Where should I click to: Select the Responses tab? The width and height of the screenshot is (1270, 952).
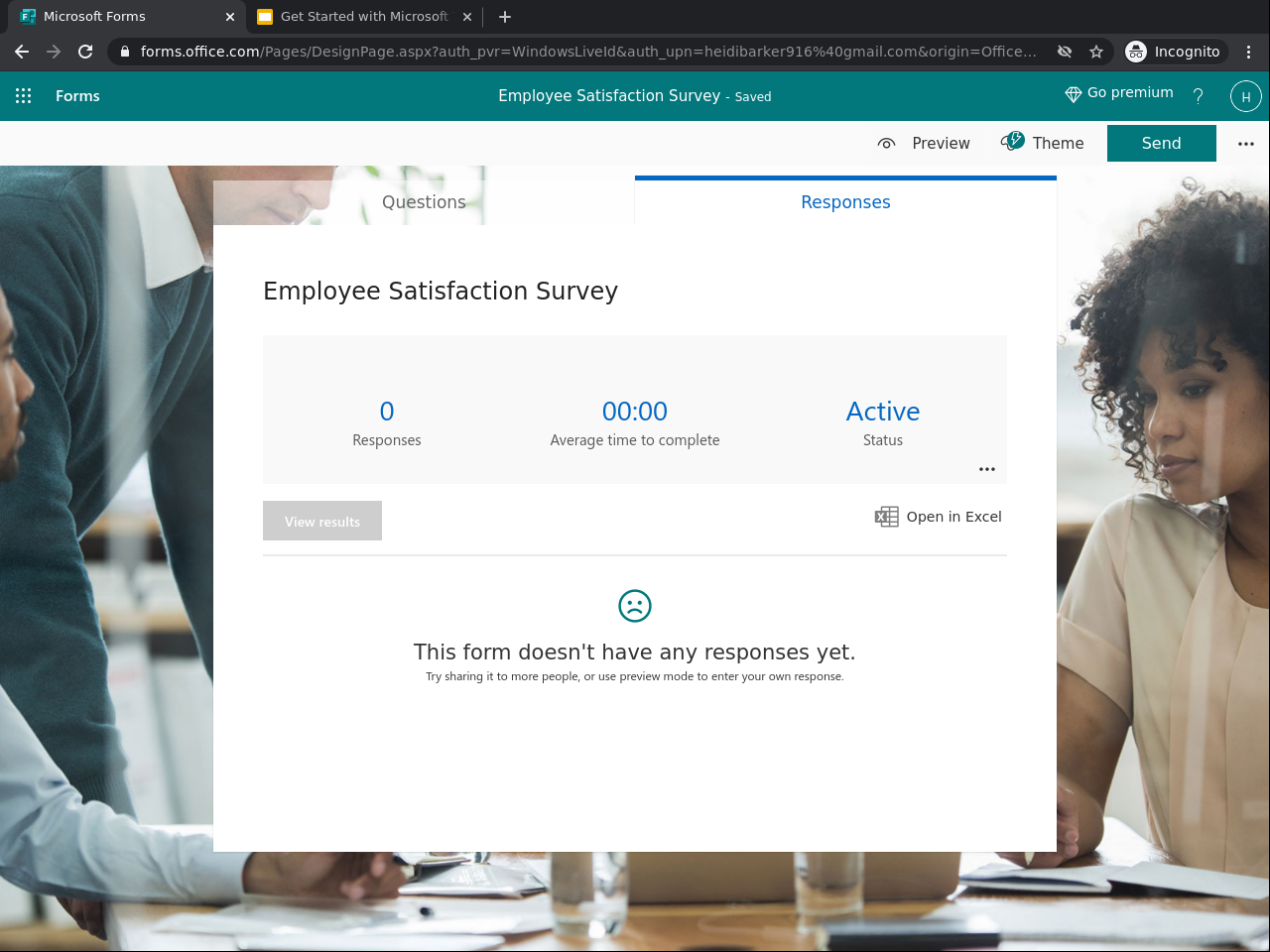pos(845,202)
